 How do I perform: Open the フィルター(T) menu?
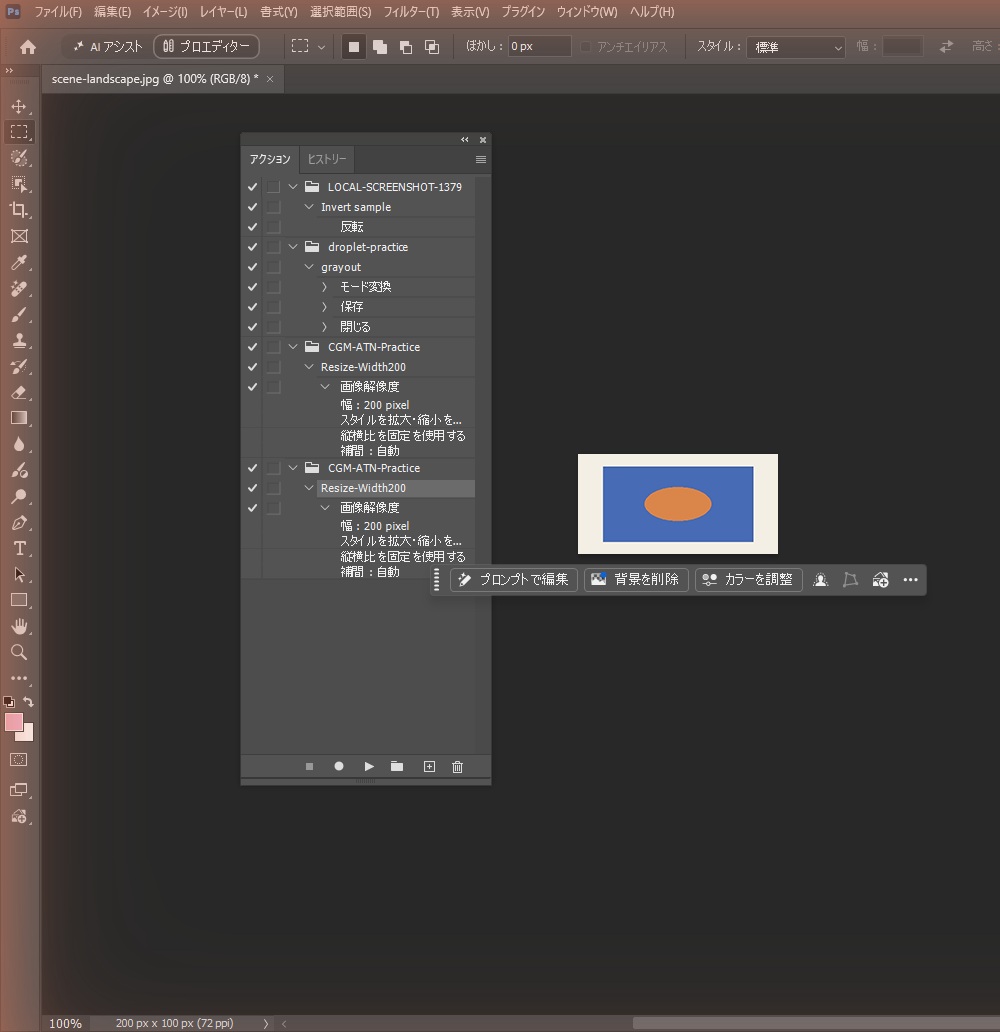coord(411,12)
